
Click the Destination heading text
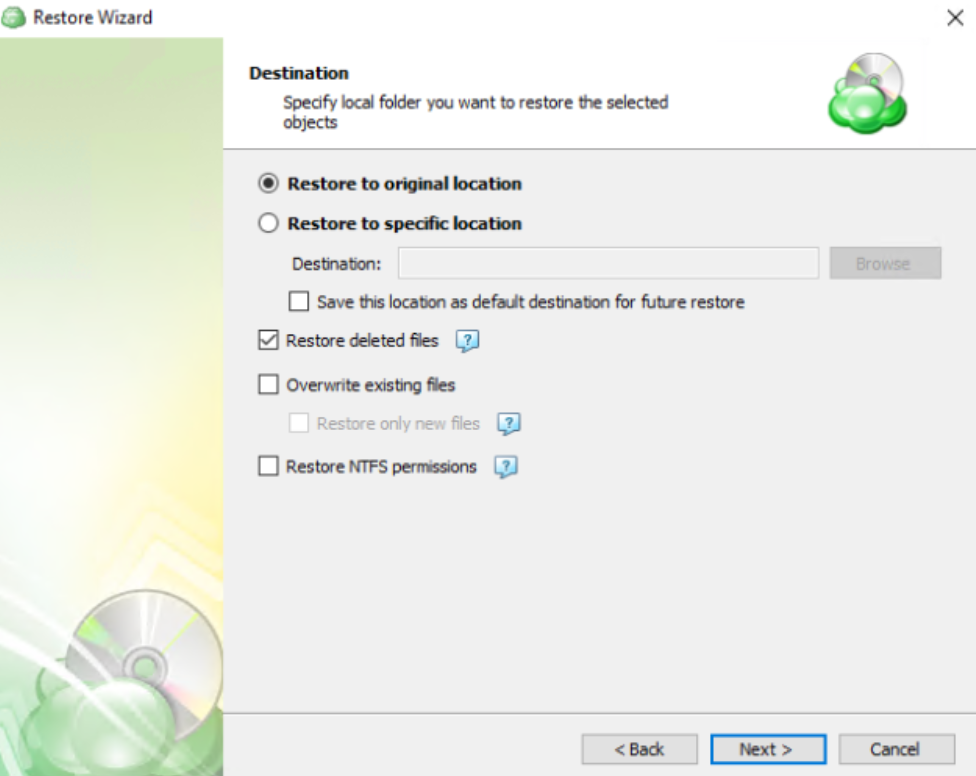(x=299, y=73)
